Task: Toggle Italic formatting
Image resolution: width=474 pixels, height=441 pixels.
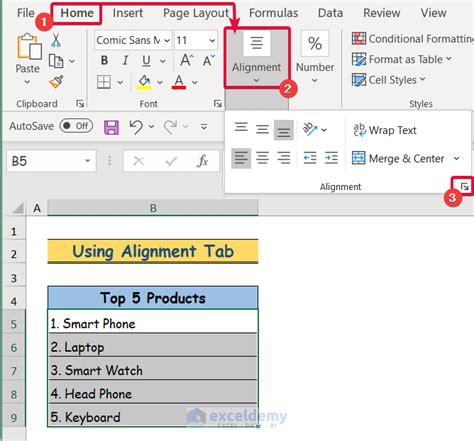Action: tap(125, 61)
